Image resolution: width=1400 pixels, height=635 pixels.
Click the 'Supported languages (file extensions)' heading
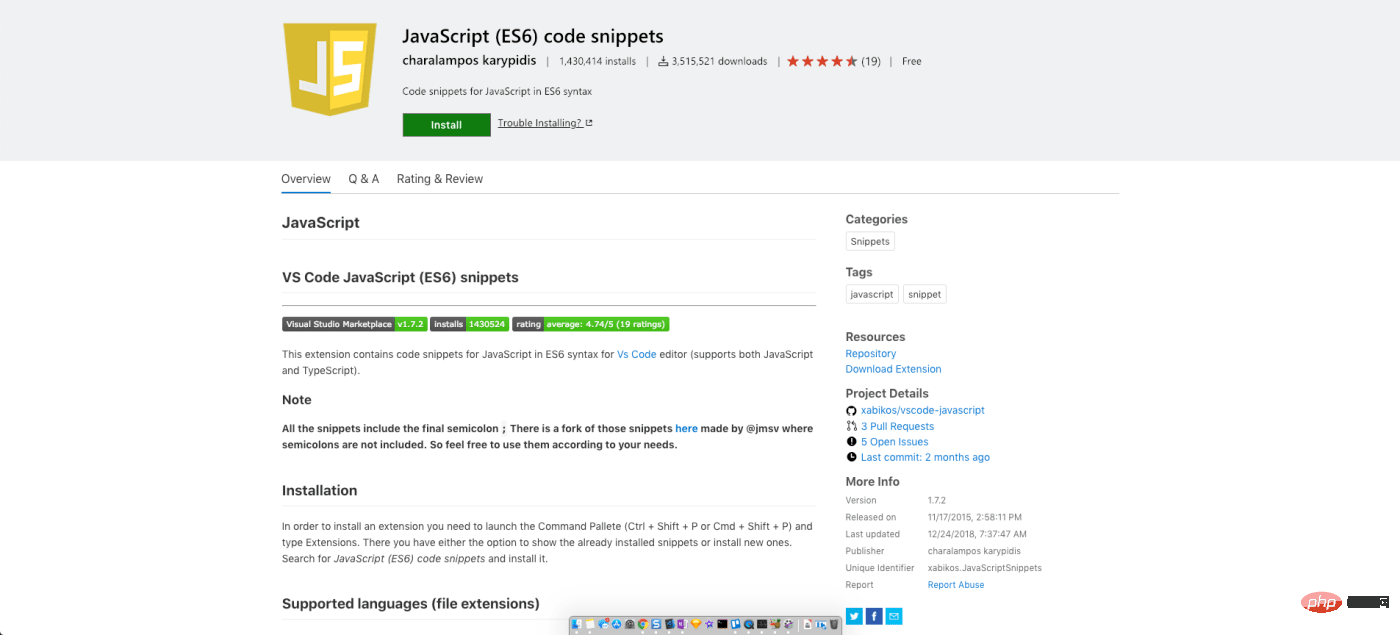(411, 603)
